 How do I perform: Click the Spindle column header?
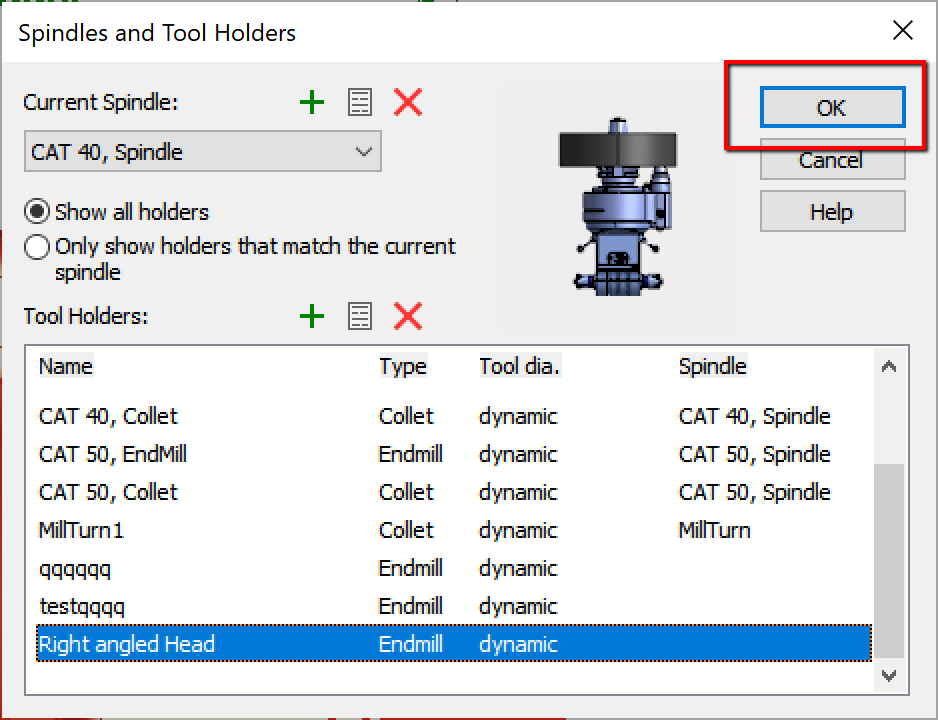click(712, 366)
